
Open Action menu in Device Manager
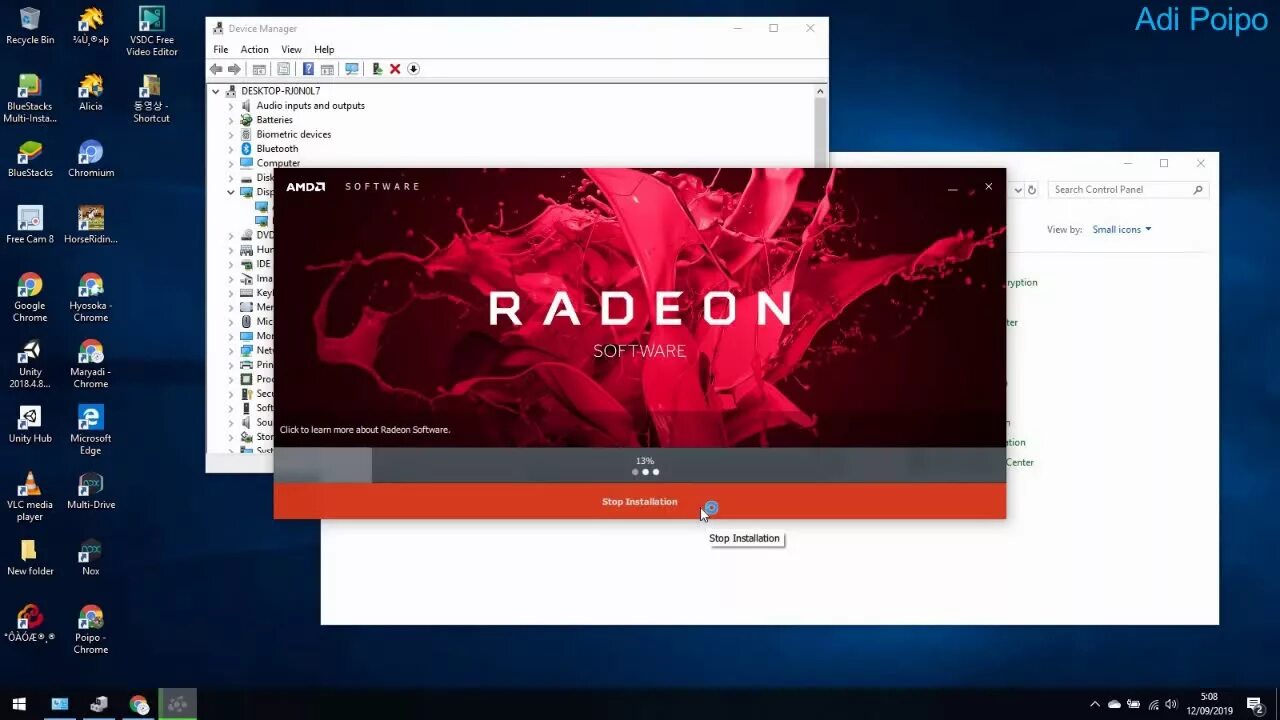pyautogui.click(x=254, y=49)
